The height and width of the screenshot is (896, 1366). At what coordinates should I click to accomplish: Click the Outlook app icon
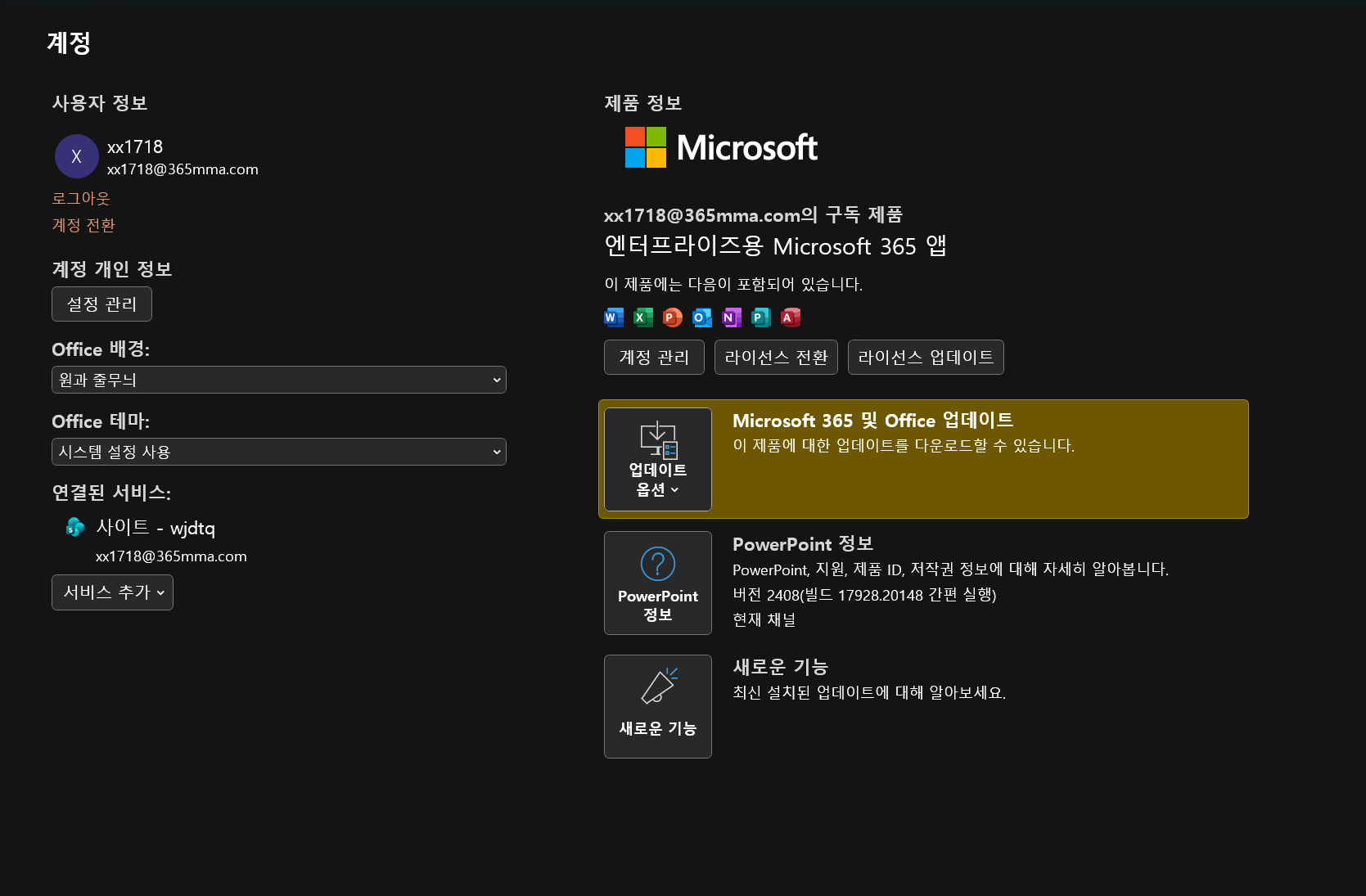(x=702, y=317)
